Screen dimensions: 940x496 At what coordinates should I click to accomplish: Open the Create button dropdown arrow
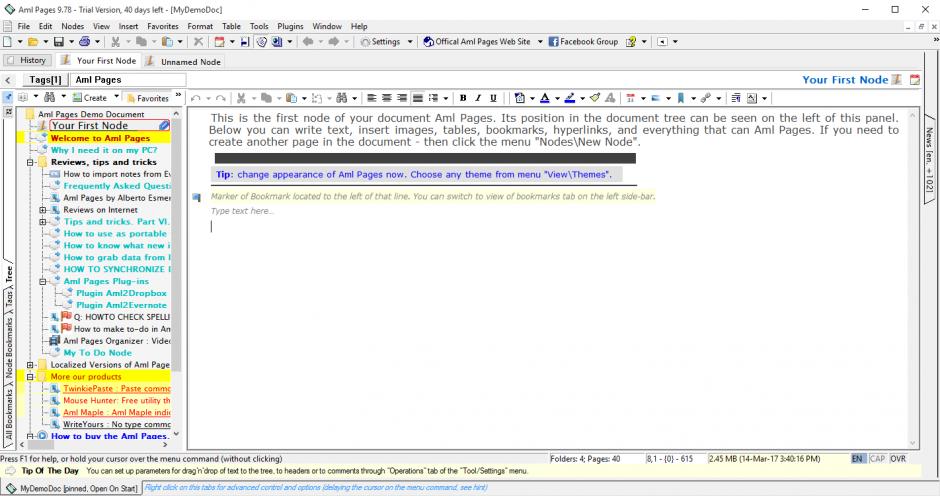click(x=116, y=96)
